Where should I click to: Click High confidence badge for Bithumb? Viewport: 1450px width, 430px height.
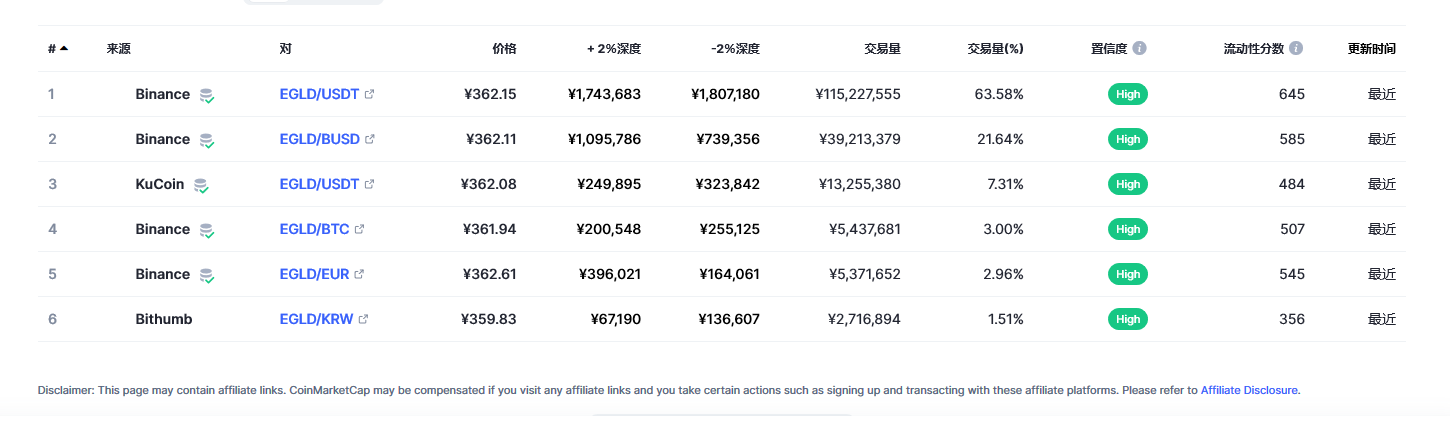(1128, 319)
